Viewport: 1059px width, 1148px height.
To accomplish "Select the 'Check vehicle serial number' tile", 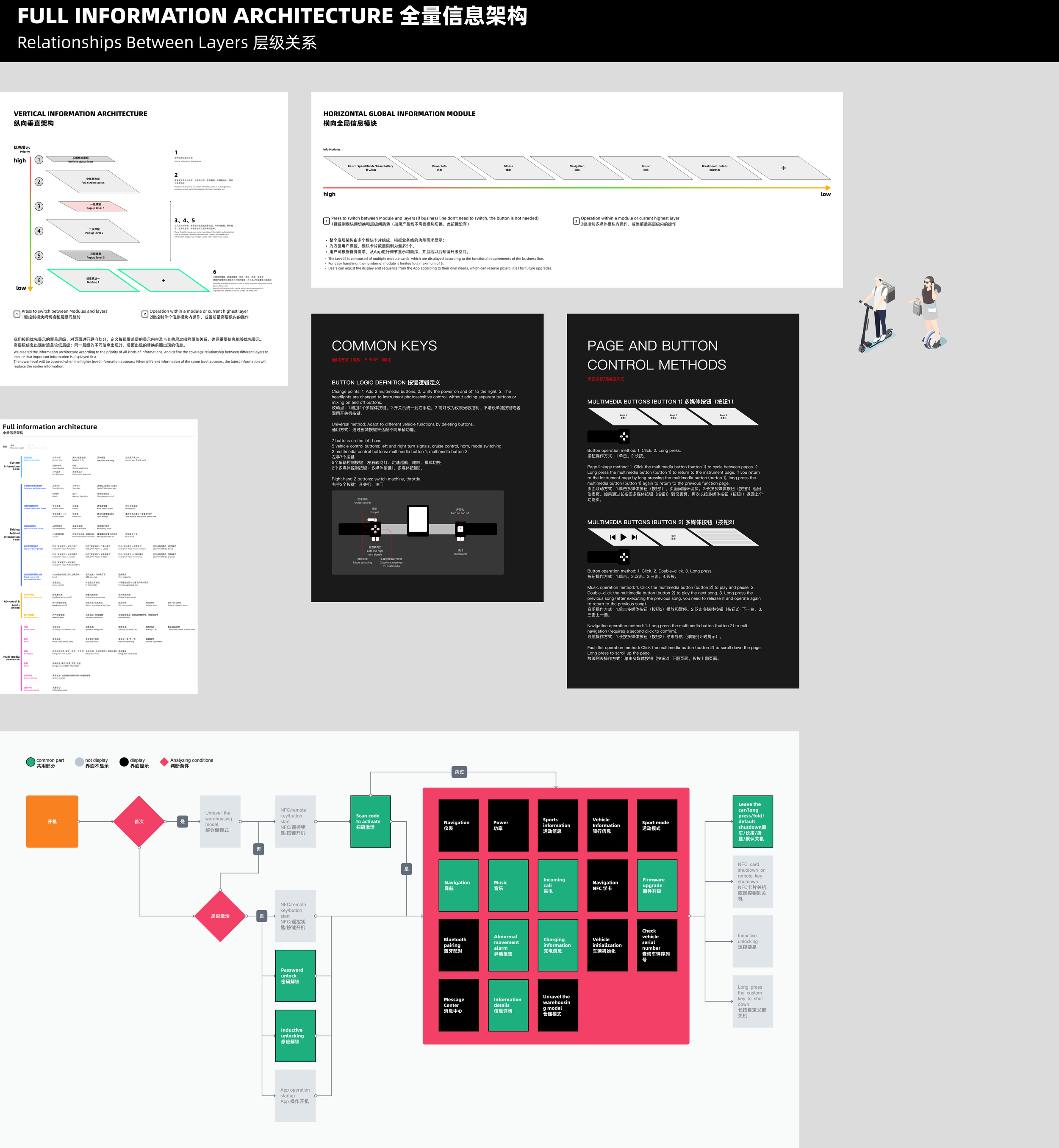I will (657, 945).
